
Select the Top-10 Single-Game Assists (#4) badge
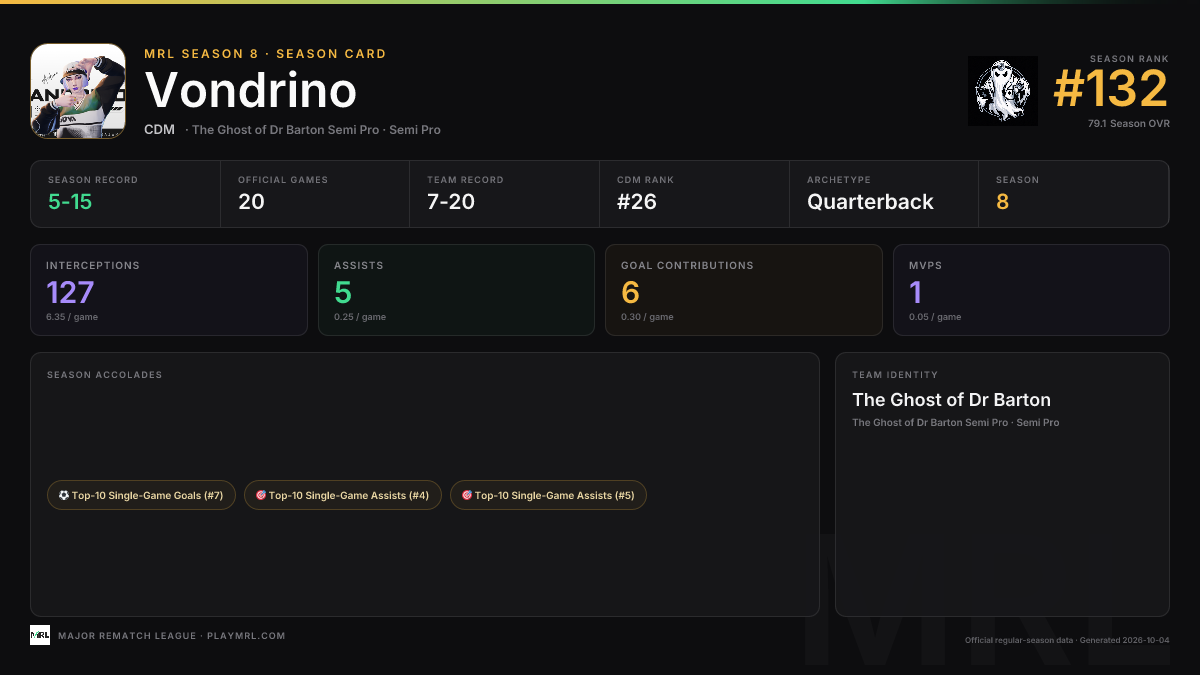tap(343, 495)
